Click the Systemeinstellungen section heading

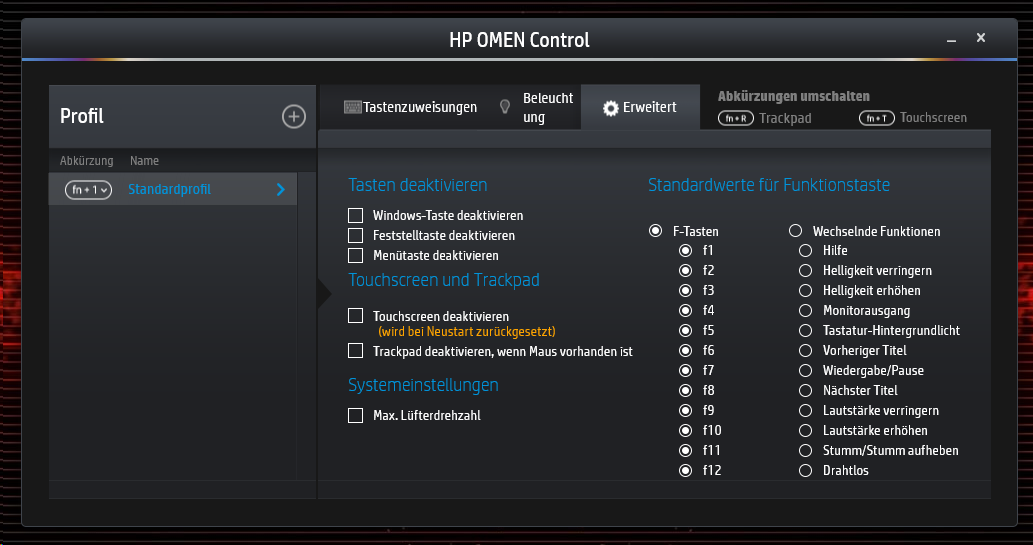coord(423,385)
